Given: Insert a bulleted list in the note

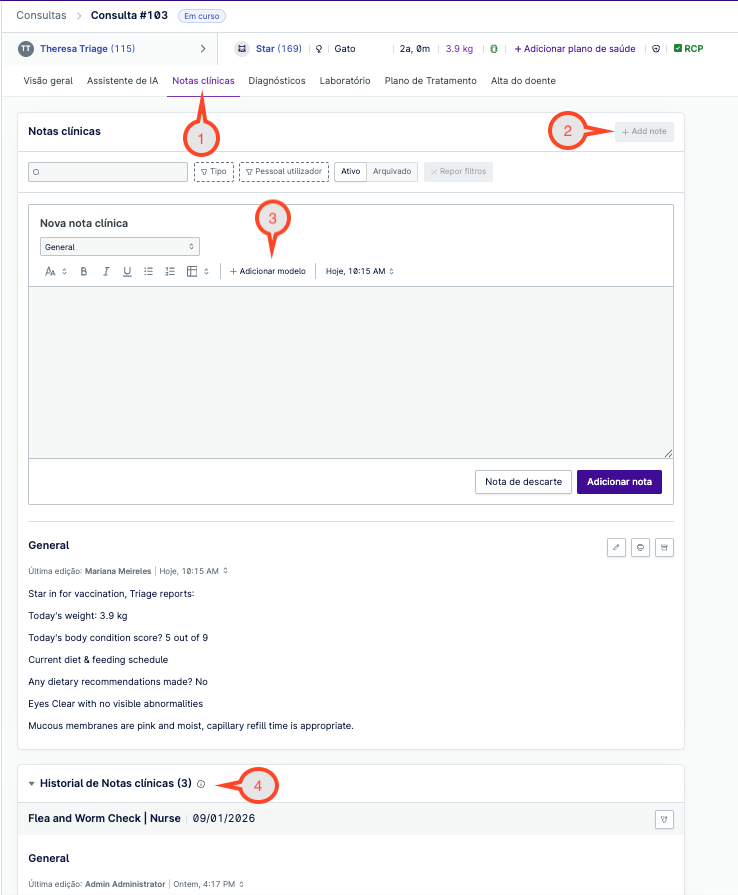Looking at the screenshot, I should click(x=148, y=272).
